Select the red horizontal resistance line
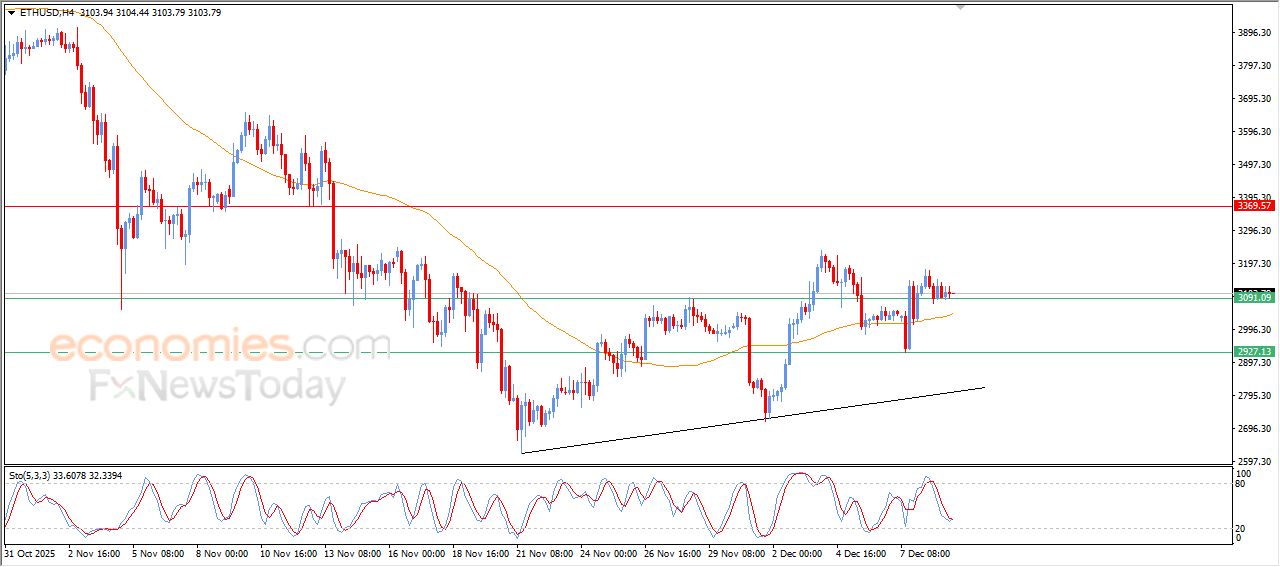 click(x=600, y=206)
